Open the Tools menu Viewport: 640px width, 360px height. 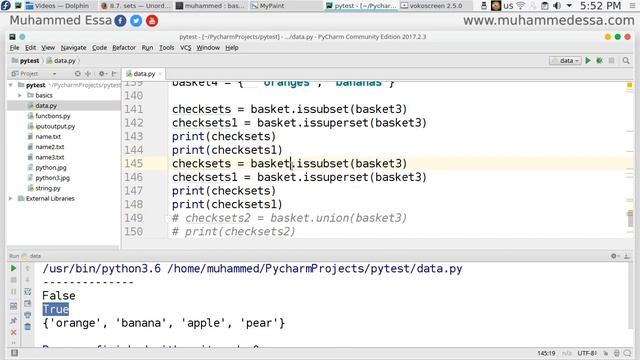point(167,48)
